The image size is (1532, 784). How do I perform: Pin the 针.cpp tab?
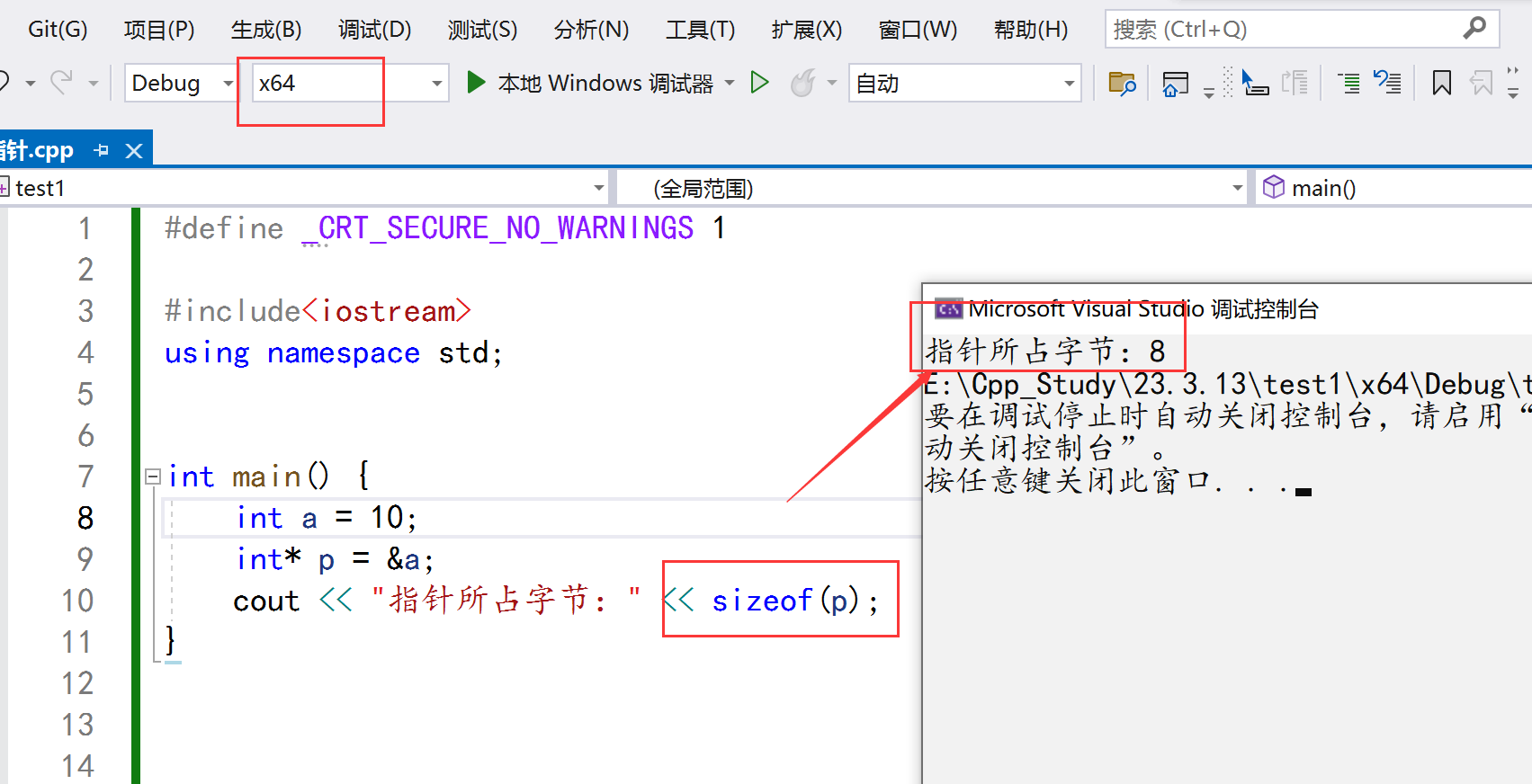(102, 150)
